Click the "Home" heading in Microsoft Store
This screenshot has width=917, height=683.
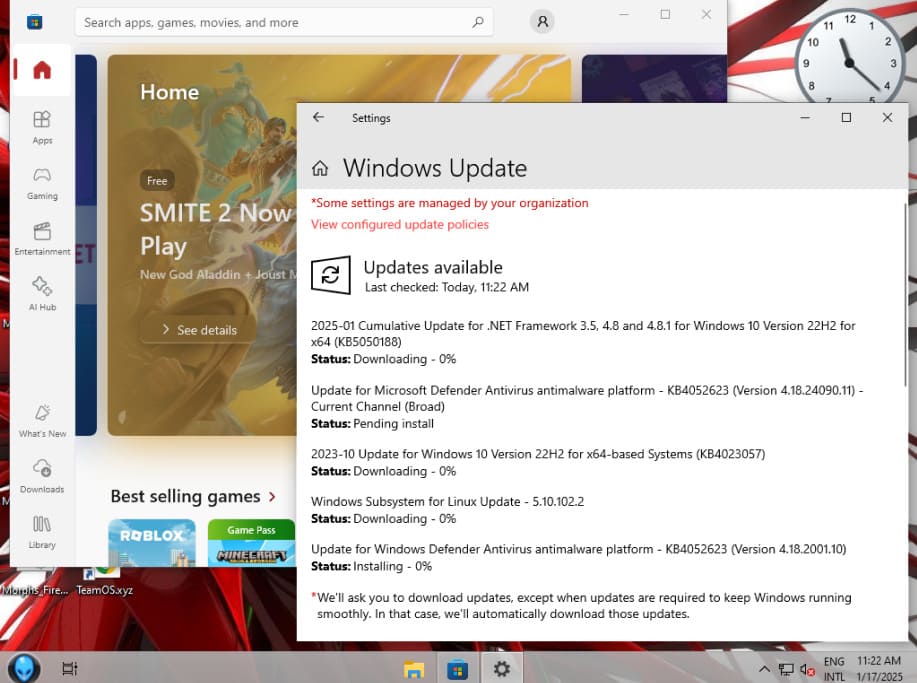pos(170,92)
